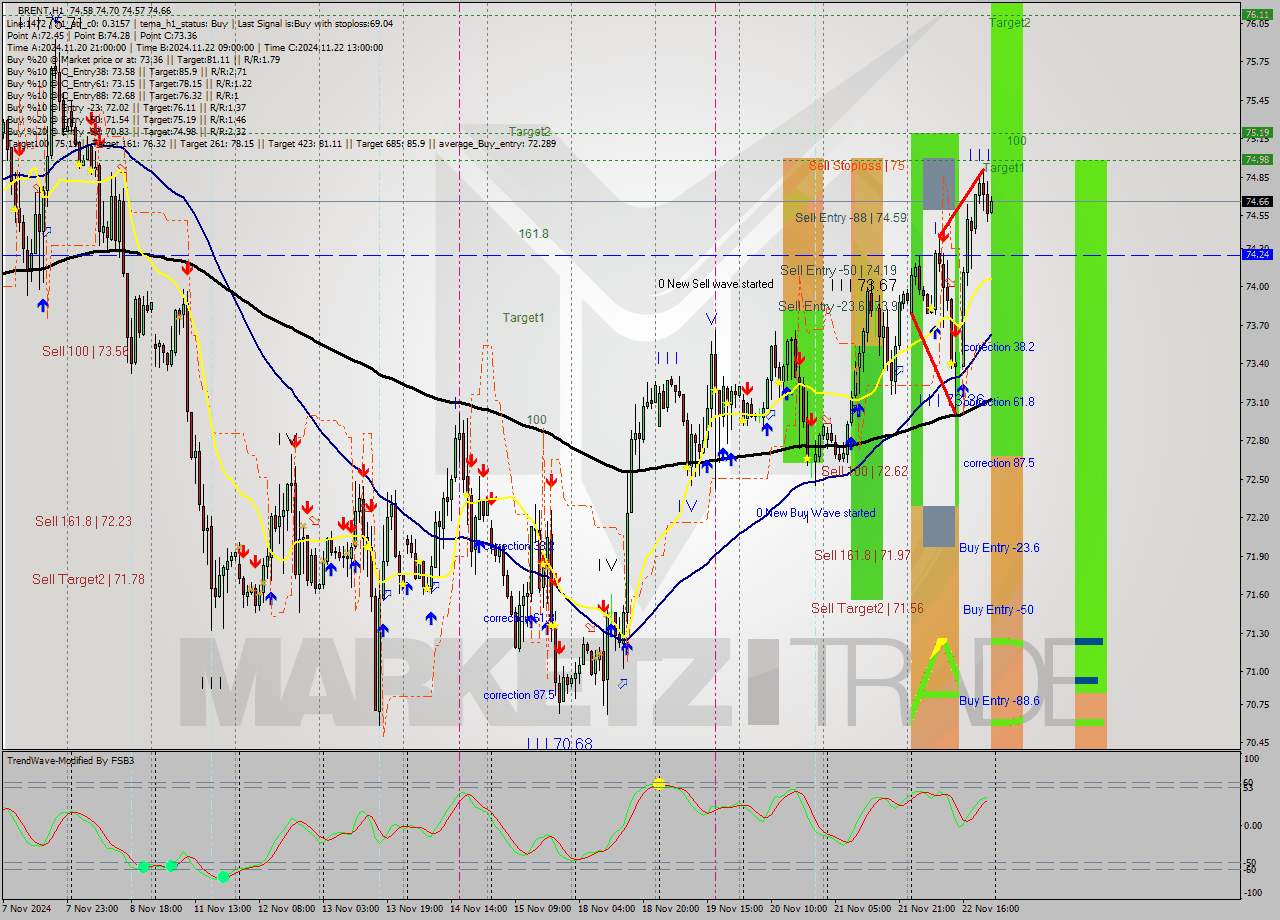Select the '7 Nov 2024' time label
Viewport: 1280px width, 920px height.
[28, 909]
